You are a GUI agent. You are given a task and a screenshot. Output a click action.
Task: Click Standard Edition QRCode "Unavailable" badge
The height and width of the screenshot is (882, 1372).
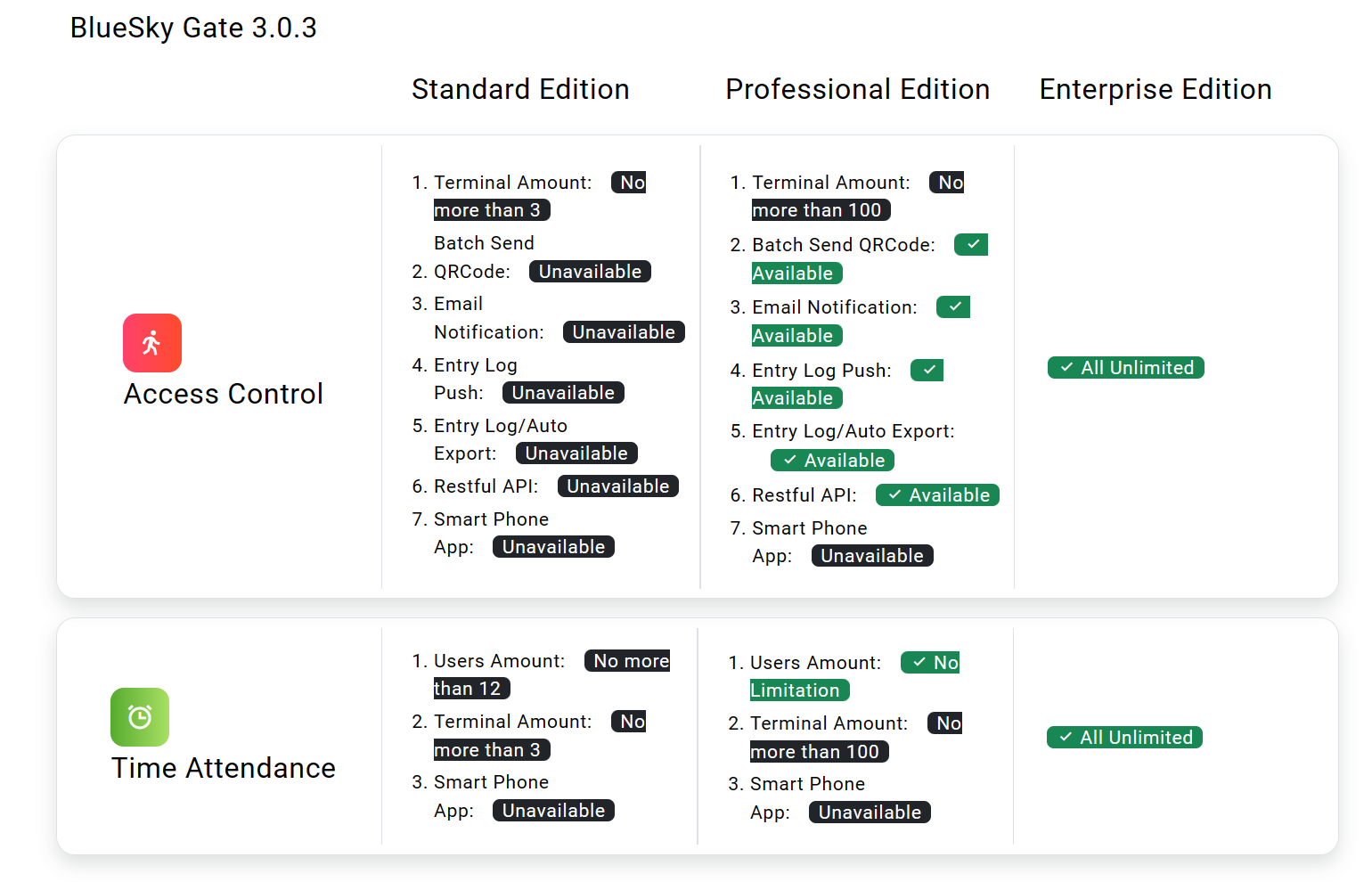coord(590,272)
